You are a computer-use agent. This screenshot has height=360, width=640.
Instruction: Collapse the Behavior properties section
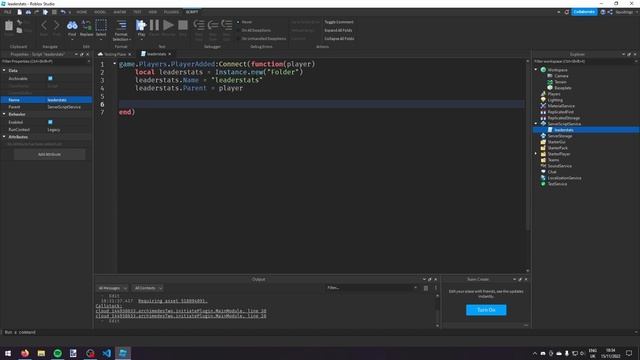4,114
